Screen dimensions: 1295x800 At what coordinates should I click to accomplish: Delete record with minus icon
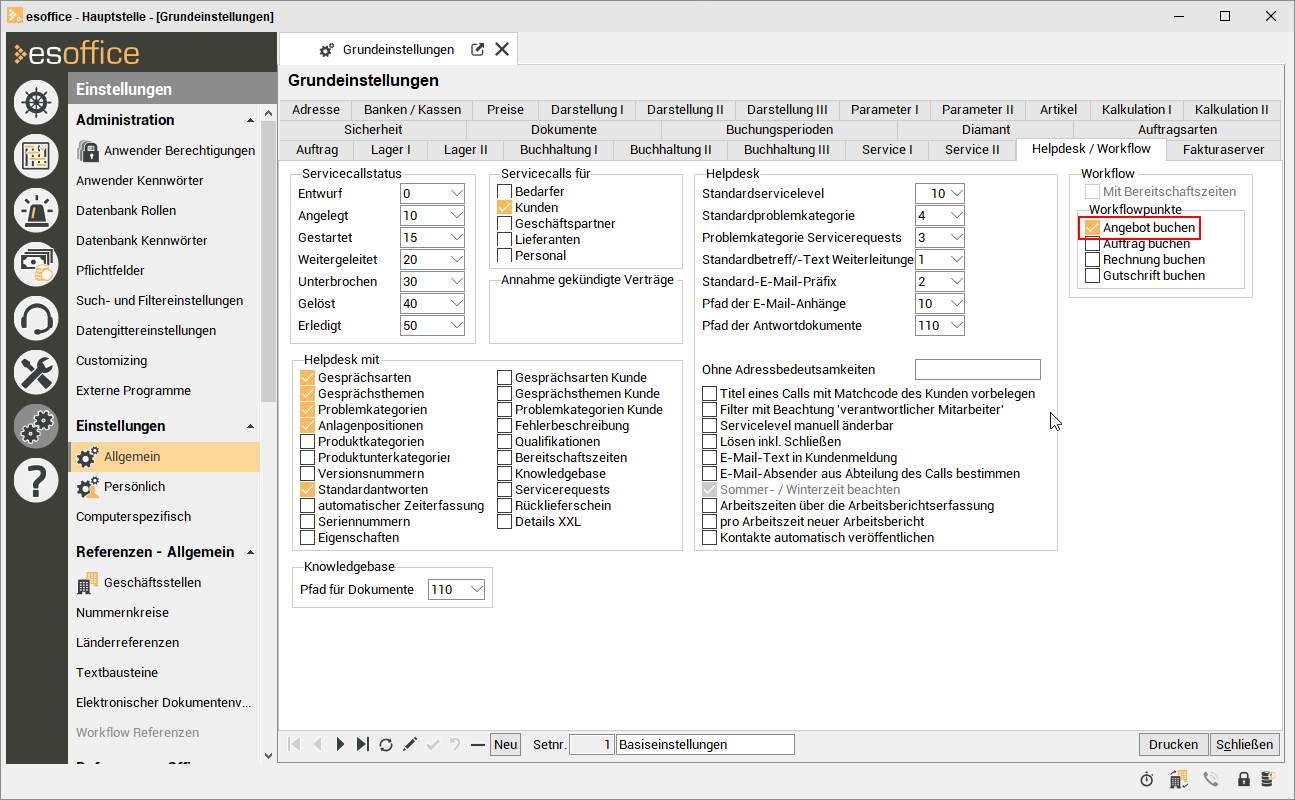(x=477, y=744)
